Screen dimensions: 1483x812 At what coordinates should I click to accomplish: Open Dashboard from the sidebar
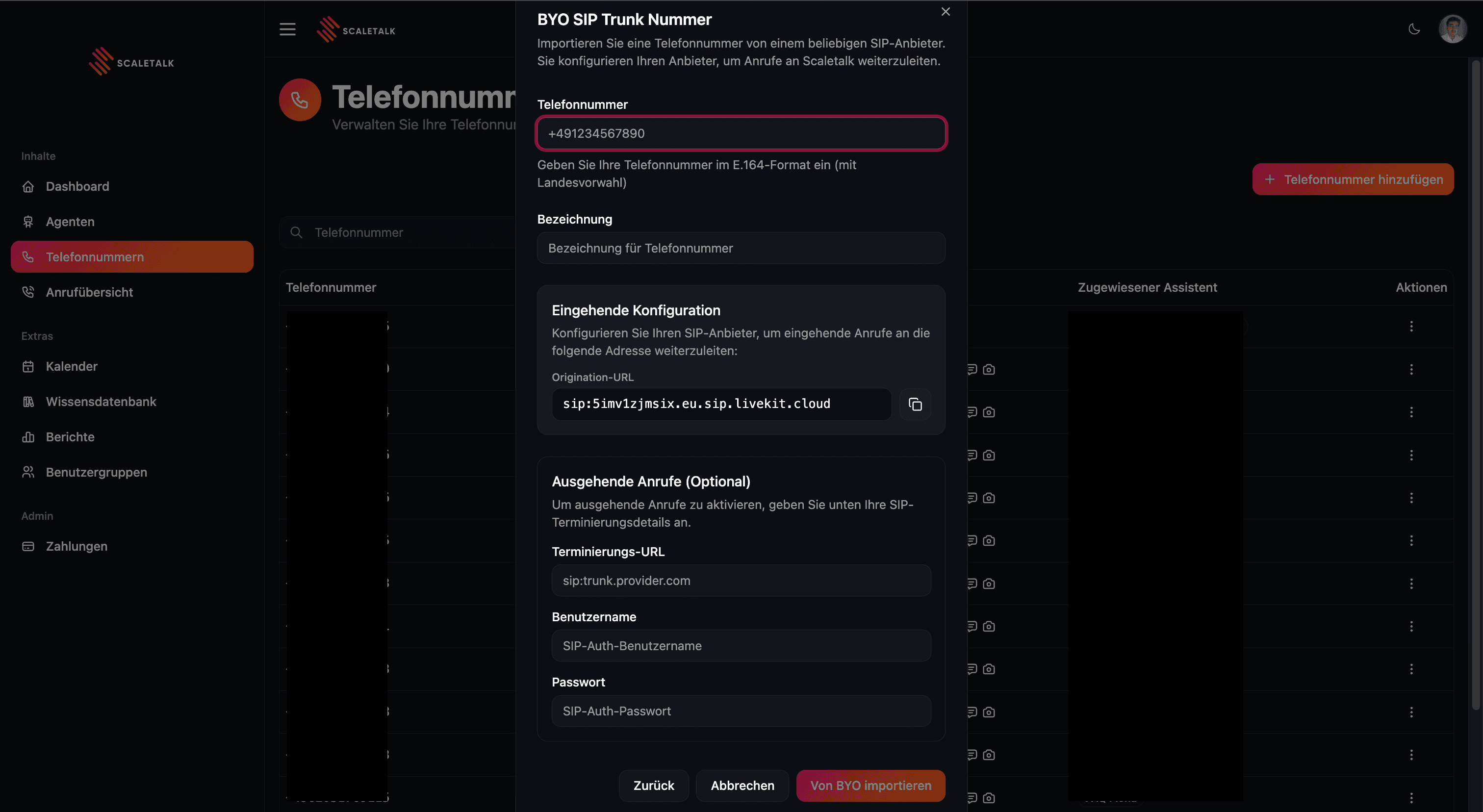(77, 186)
